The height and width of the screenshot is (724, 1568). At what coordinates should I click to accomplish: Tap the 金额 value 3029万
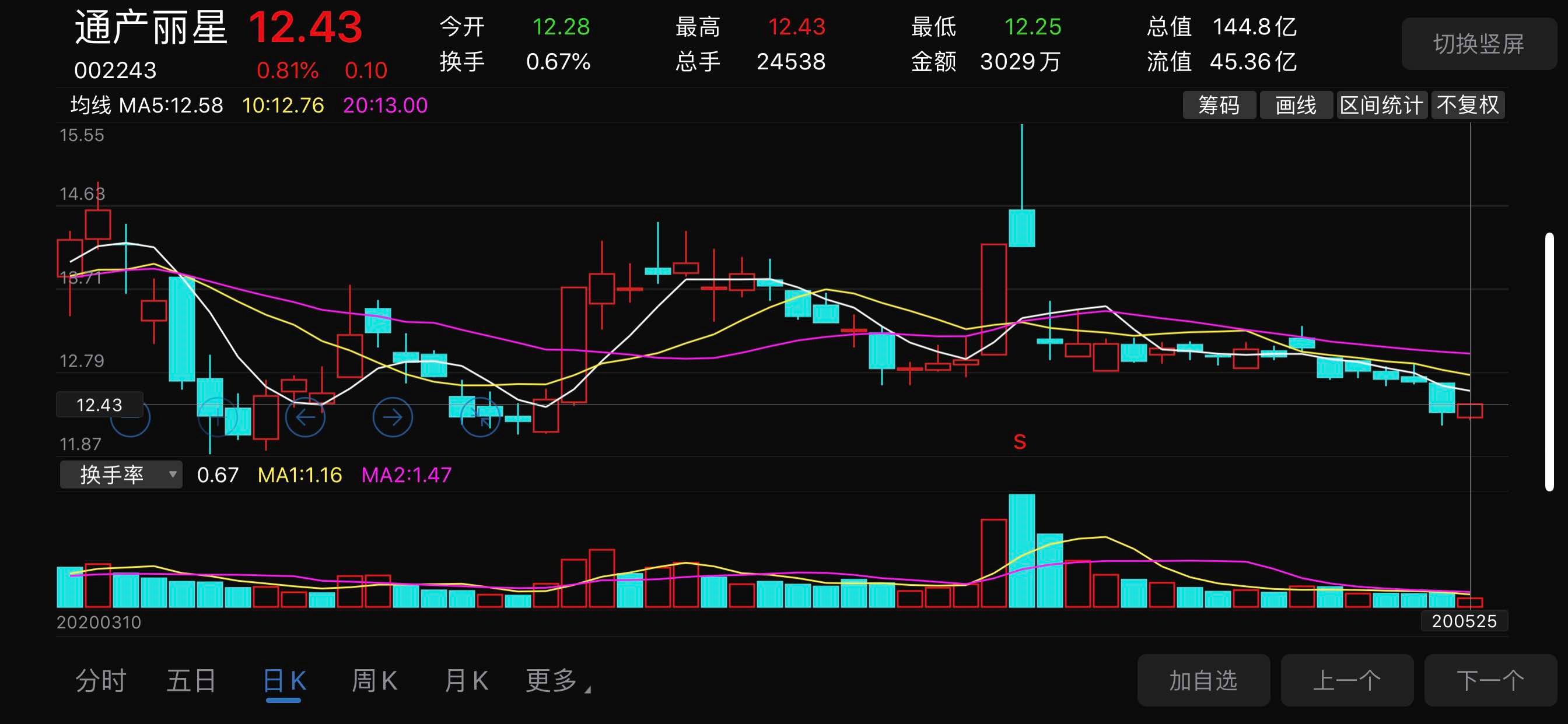[1020, 61]
